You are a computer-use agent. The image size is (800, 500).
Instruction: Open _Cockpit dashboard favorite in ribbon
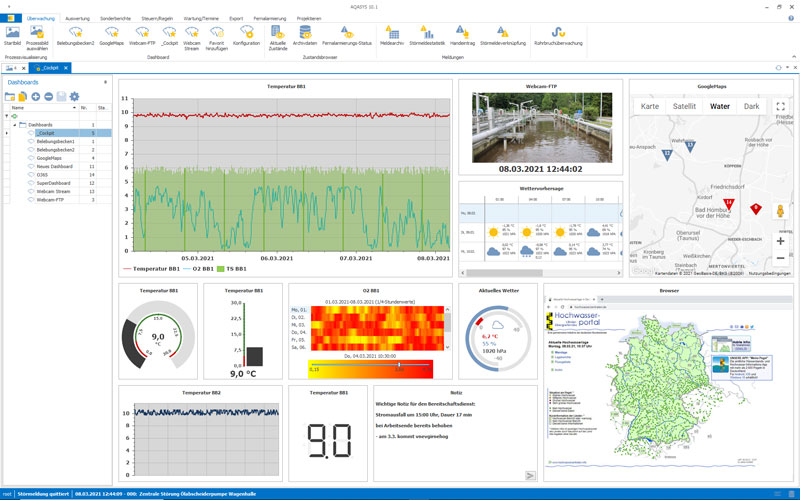(x=169, y=37)
